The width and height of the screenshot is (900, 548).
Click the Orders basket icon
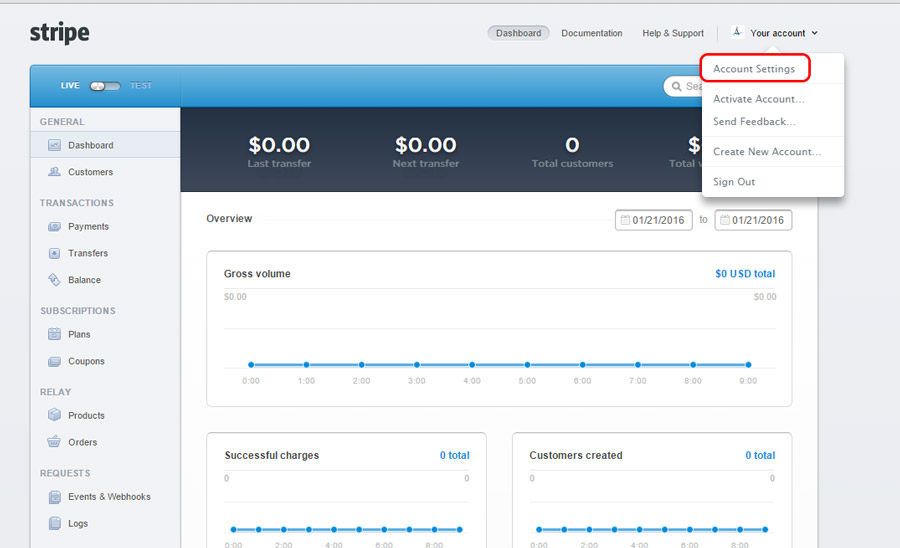coord(54,442)
